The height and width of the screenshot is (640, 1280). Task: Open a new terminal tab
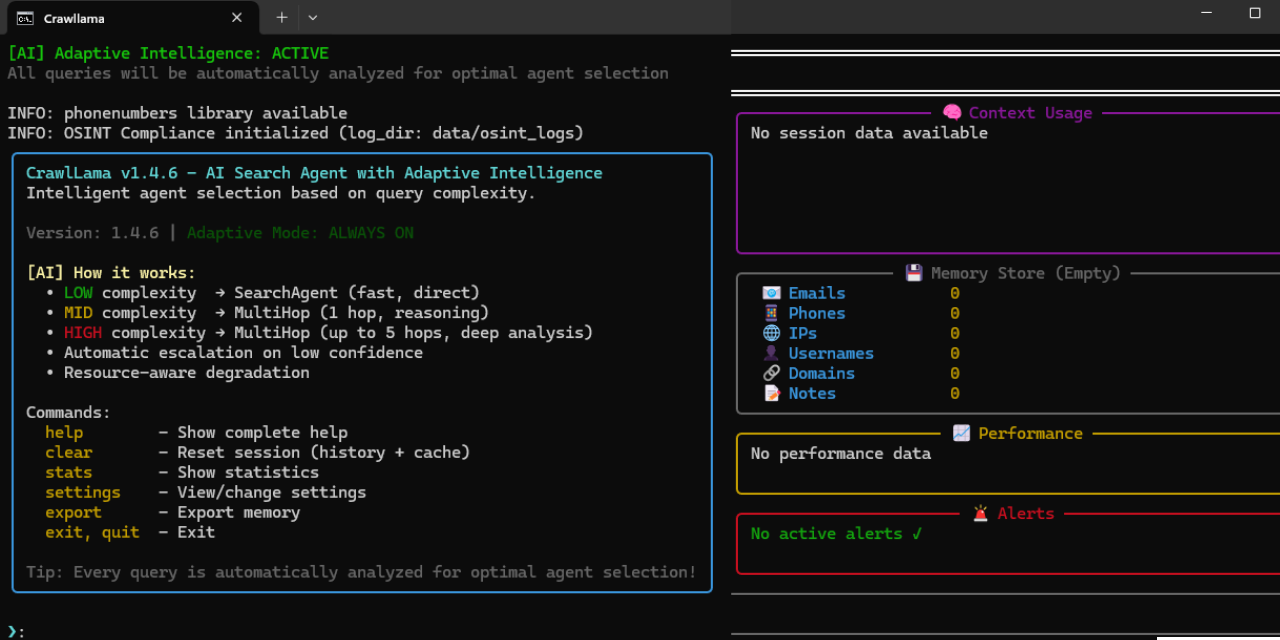click(x=282, y=18)
